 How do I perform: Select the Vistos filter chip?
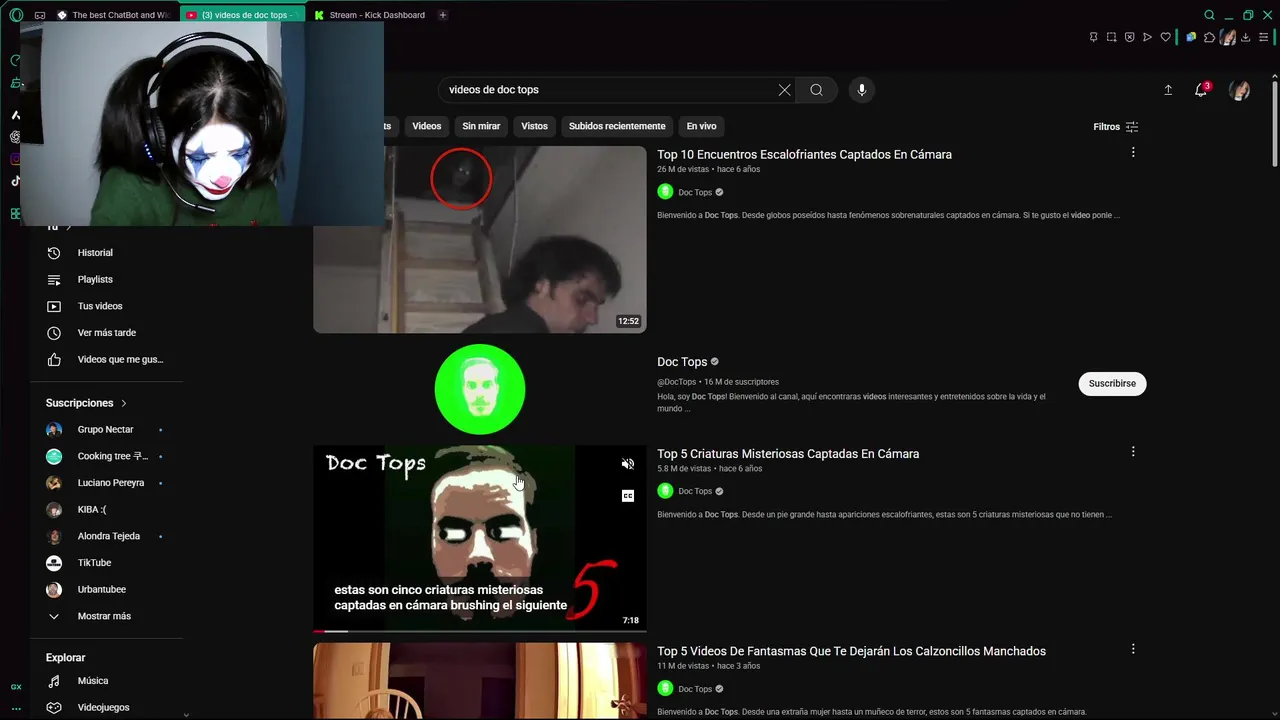[534, 126]
